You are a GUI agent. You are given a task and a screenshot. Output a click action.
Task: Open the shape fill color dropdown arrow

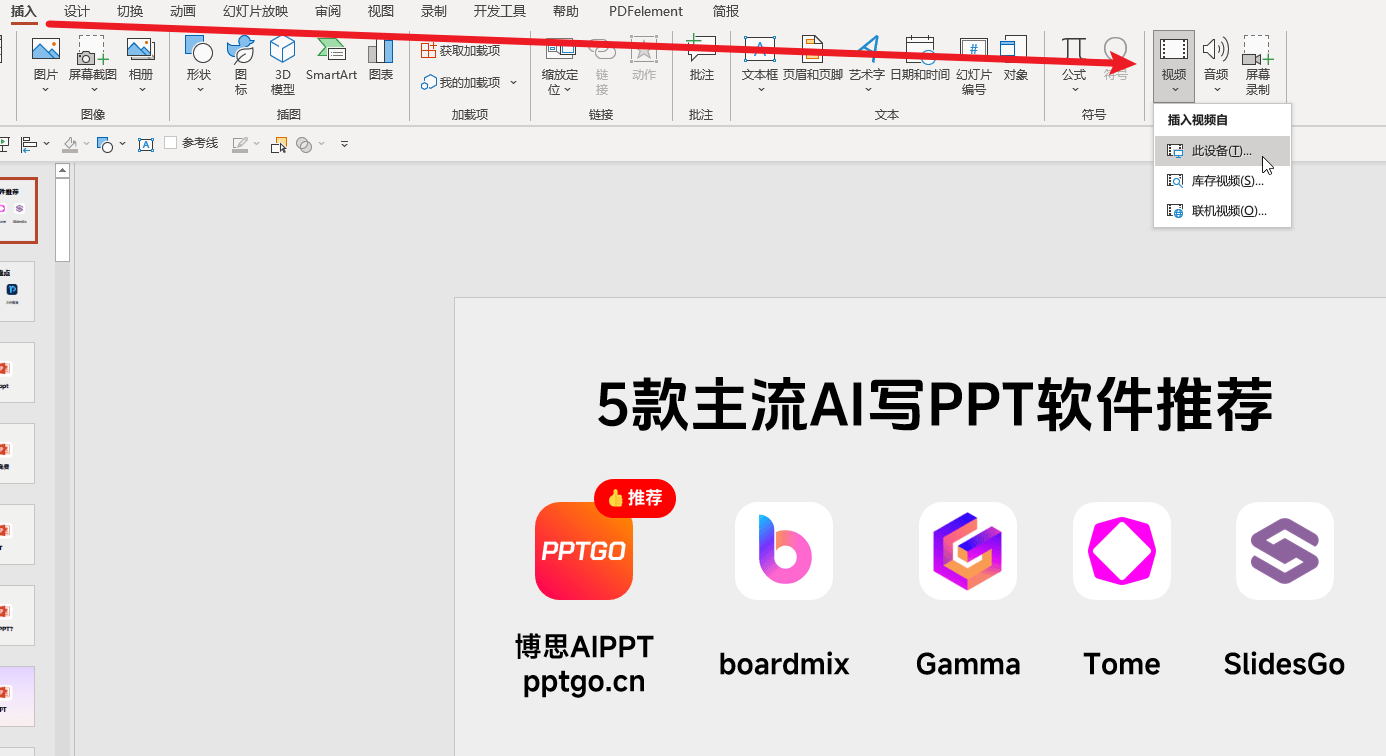(87, 144)
